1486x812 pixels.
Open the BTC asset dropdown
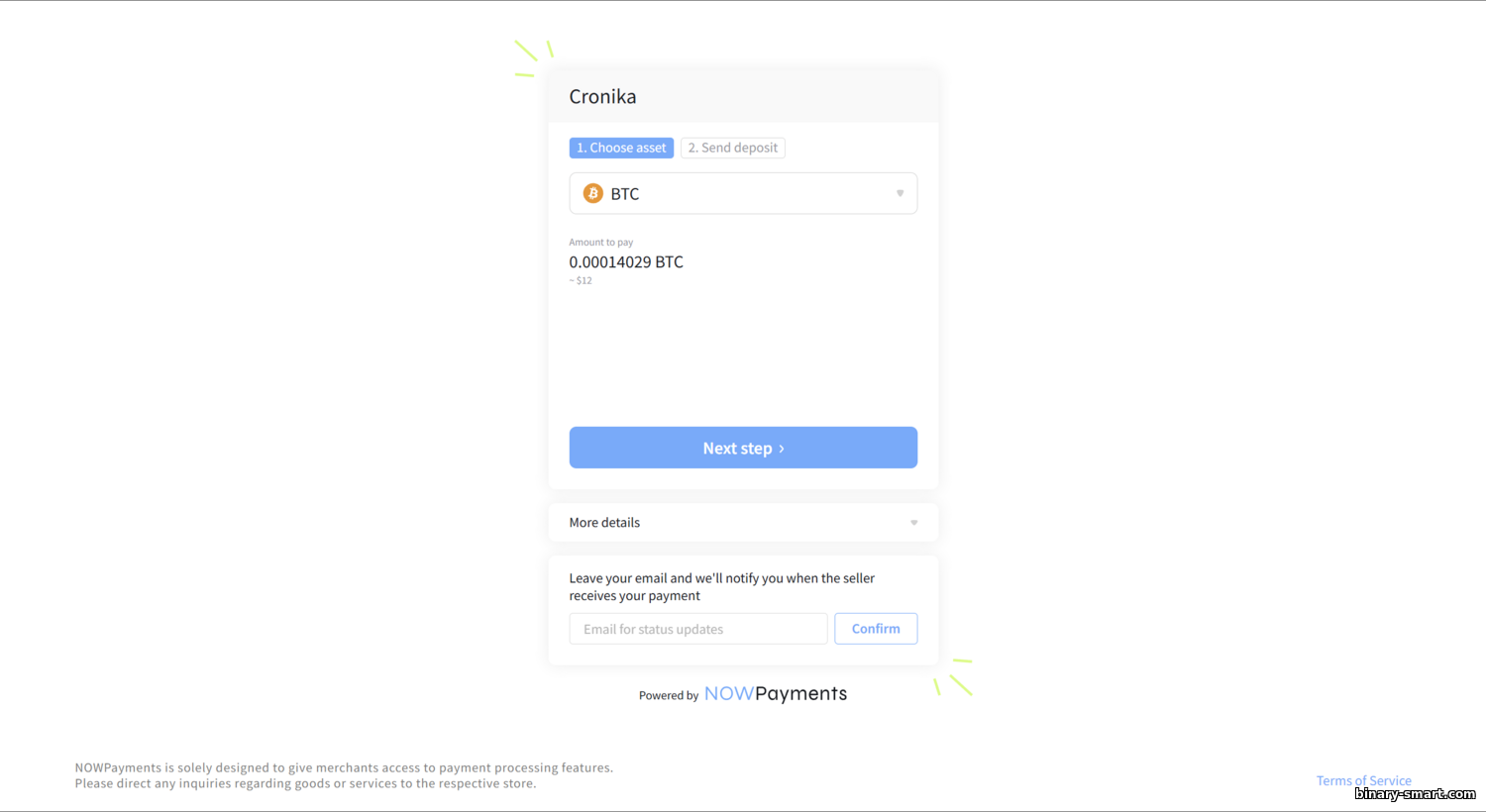pyautogui.click(x=743, y=193)
